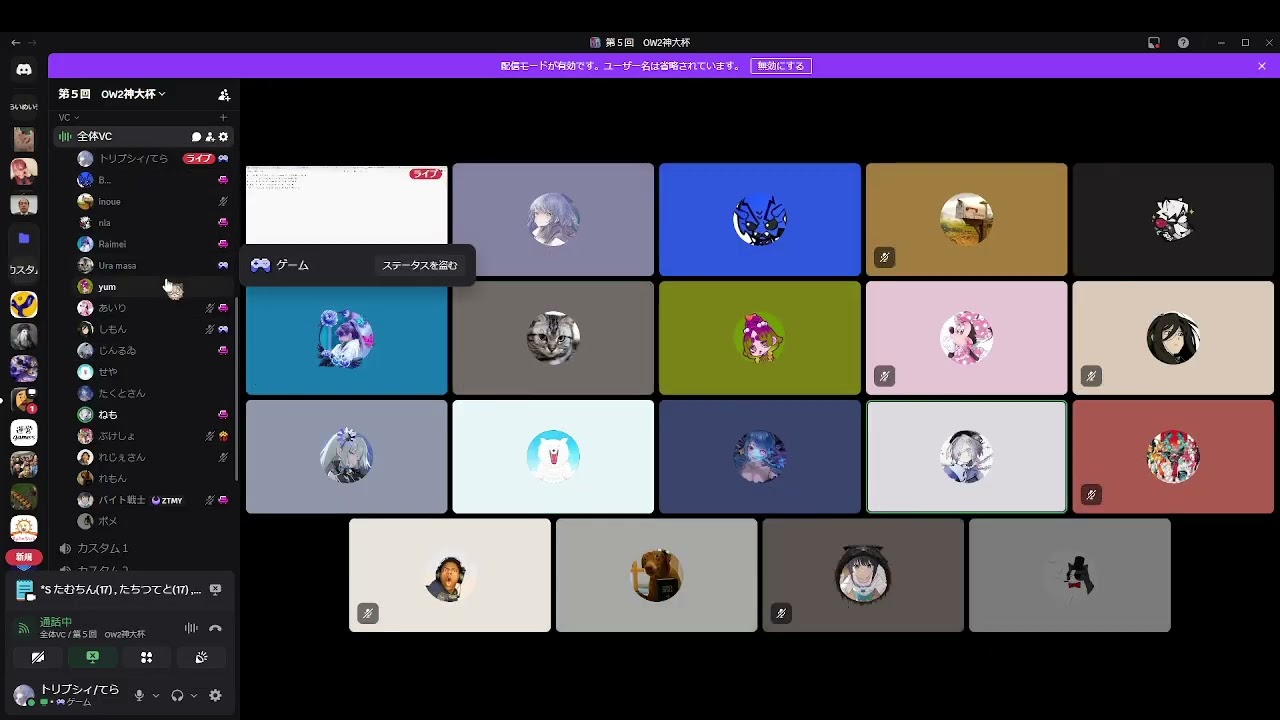This screenshot has height=720, width=1280.
Task: Click 無効にする in the streamer mode banner
Action: pos(780,66)
